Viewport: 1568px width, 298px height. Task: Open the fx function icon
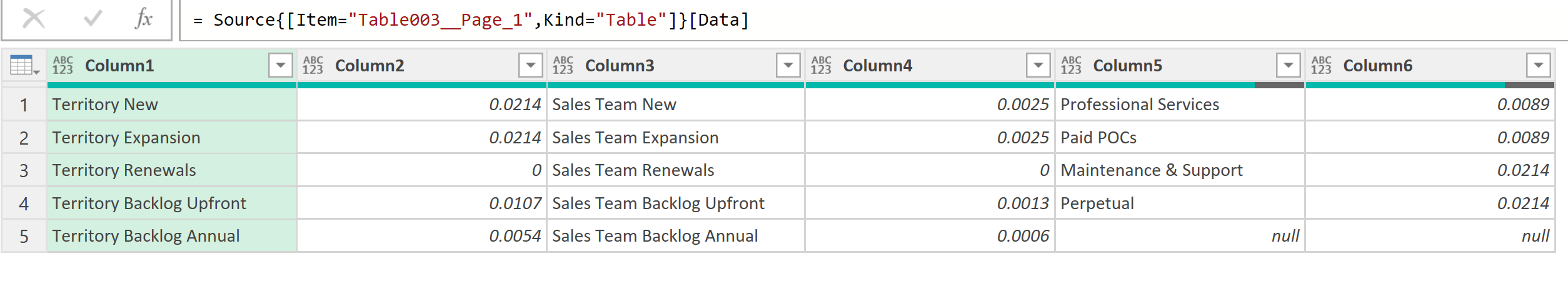pyautogui.click(x=144, y=19)
